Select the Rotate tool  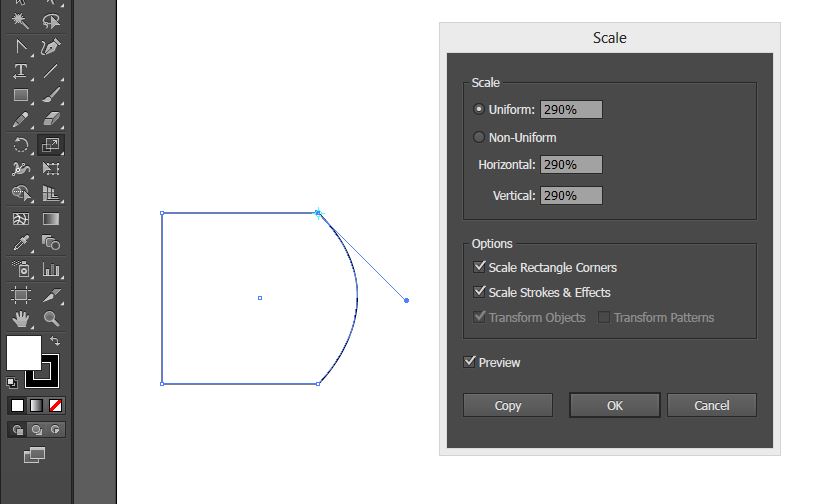pos(21,145)
